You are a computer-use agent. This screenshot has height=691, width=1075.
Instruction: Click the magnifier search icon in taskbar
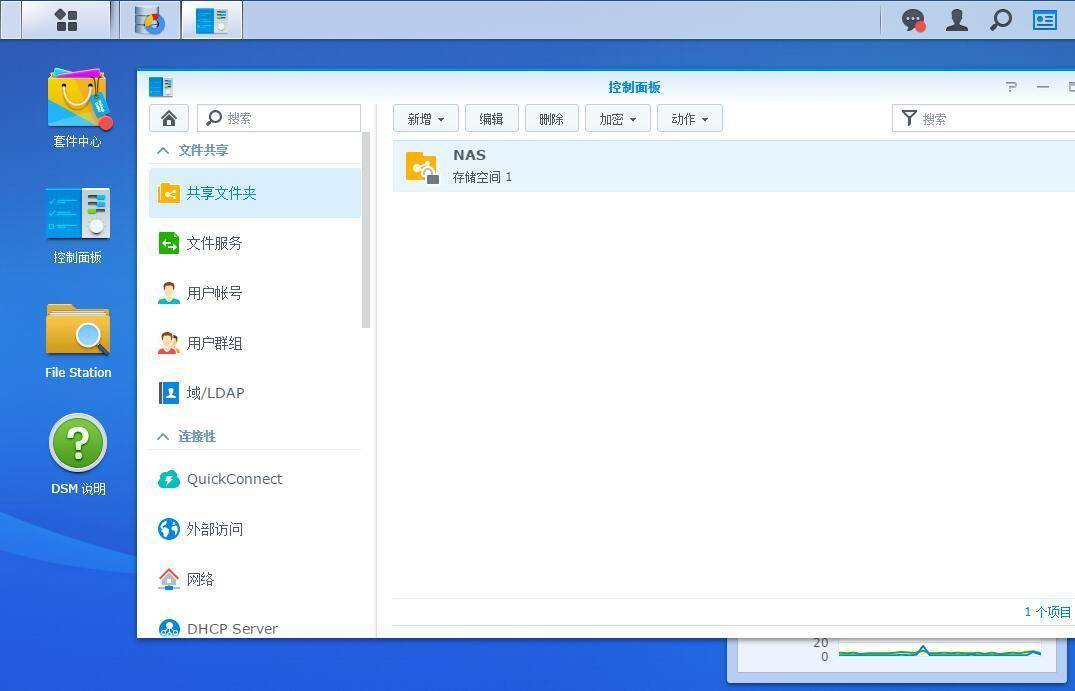(1000, 20)
